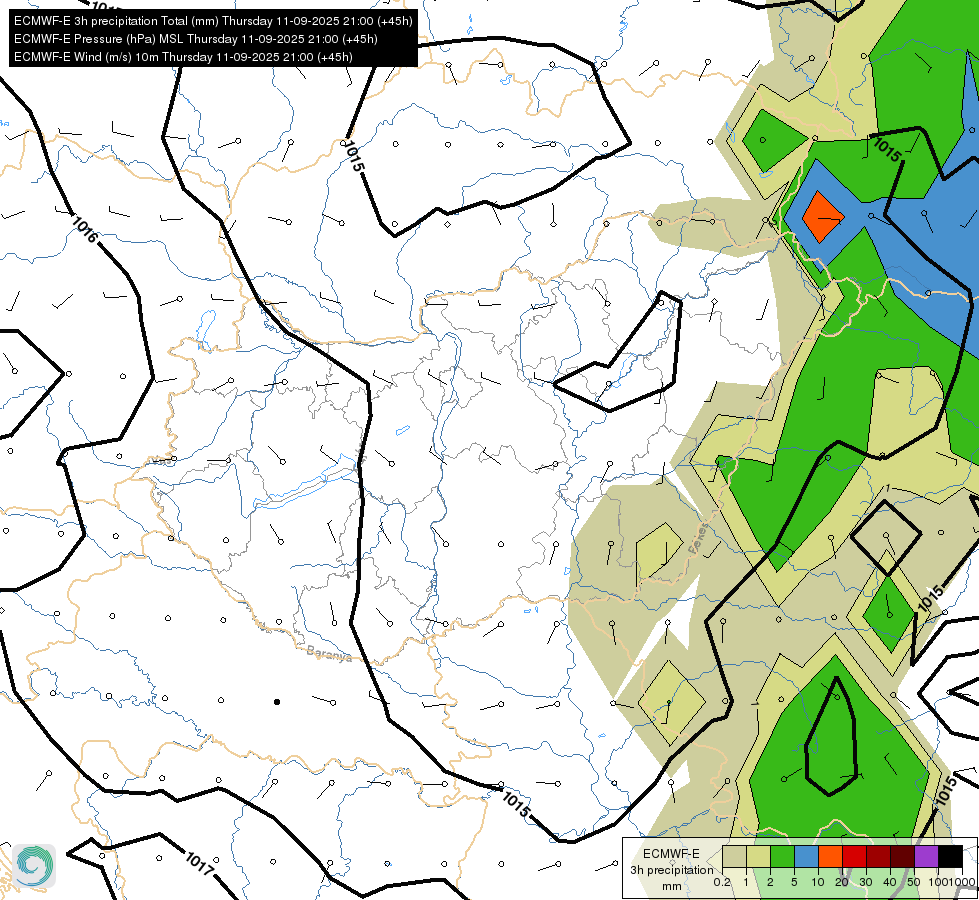The image size is (979, 900).
Task: Choose the bright red 20–30 mm legend swatch
Action: (854, 856)
